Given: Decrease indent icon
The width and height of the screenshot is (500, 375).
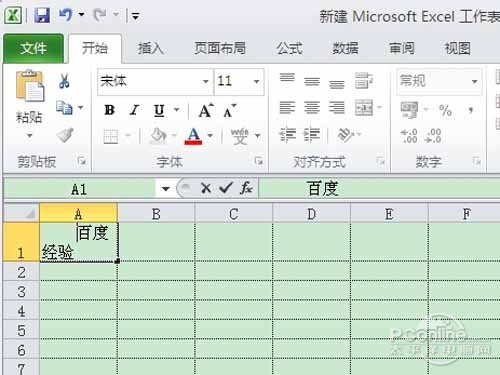Looking at the screenshot, I should coord(287,135).
